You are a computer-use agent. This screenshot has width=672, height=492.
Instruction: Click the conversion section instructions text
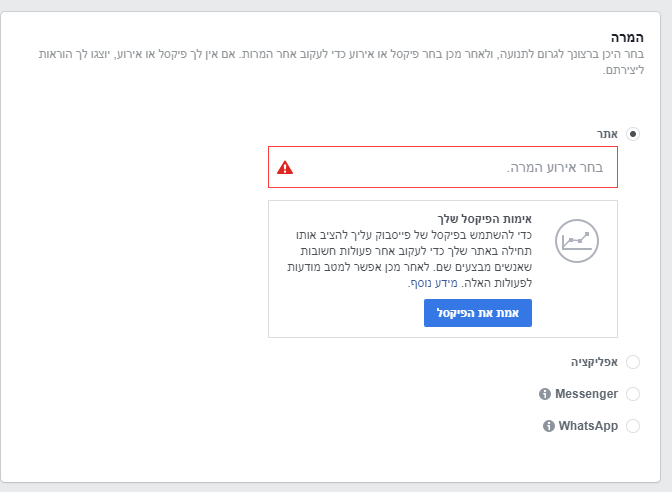[341, 62]
